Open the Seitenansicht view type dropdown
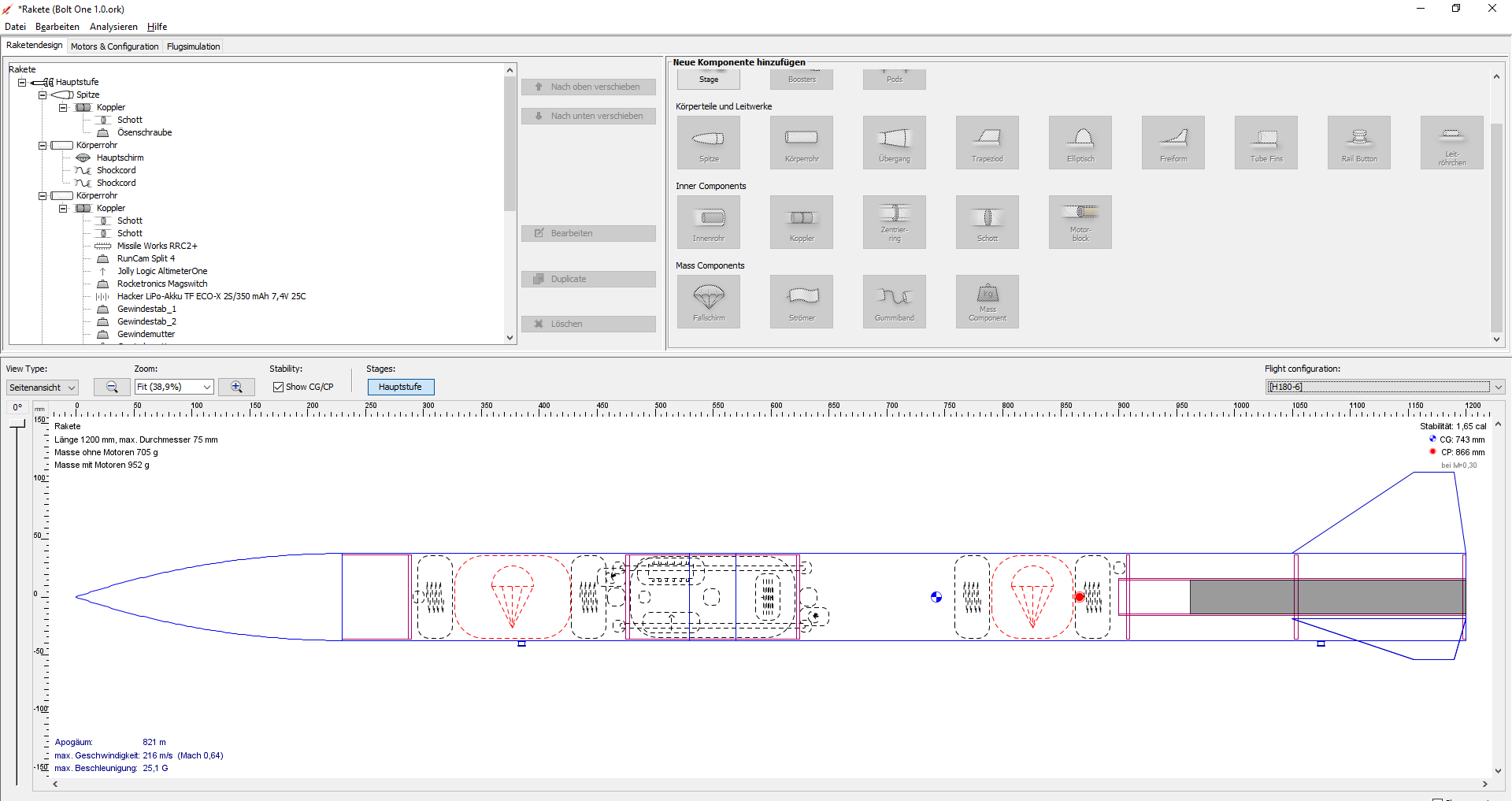 [43, 388]
